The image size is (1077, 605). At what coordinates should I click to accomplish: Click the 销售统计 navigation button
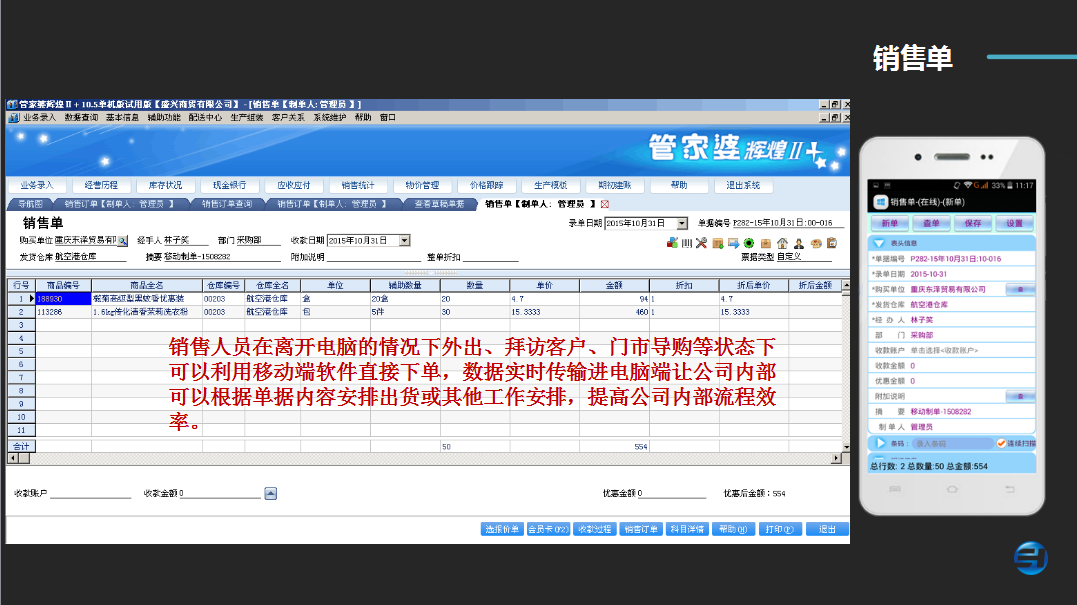[358, 185]
